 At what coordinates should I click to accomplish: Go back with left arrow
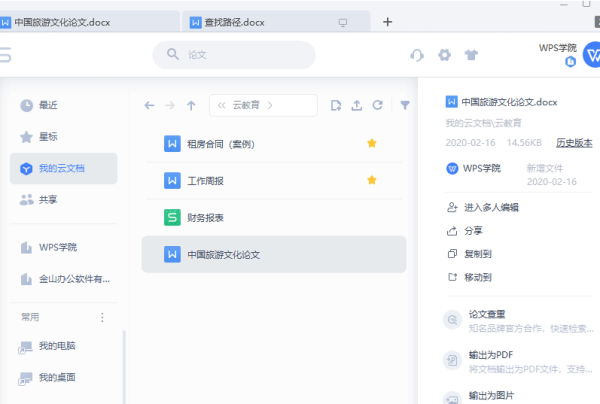pos(149,105)
